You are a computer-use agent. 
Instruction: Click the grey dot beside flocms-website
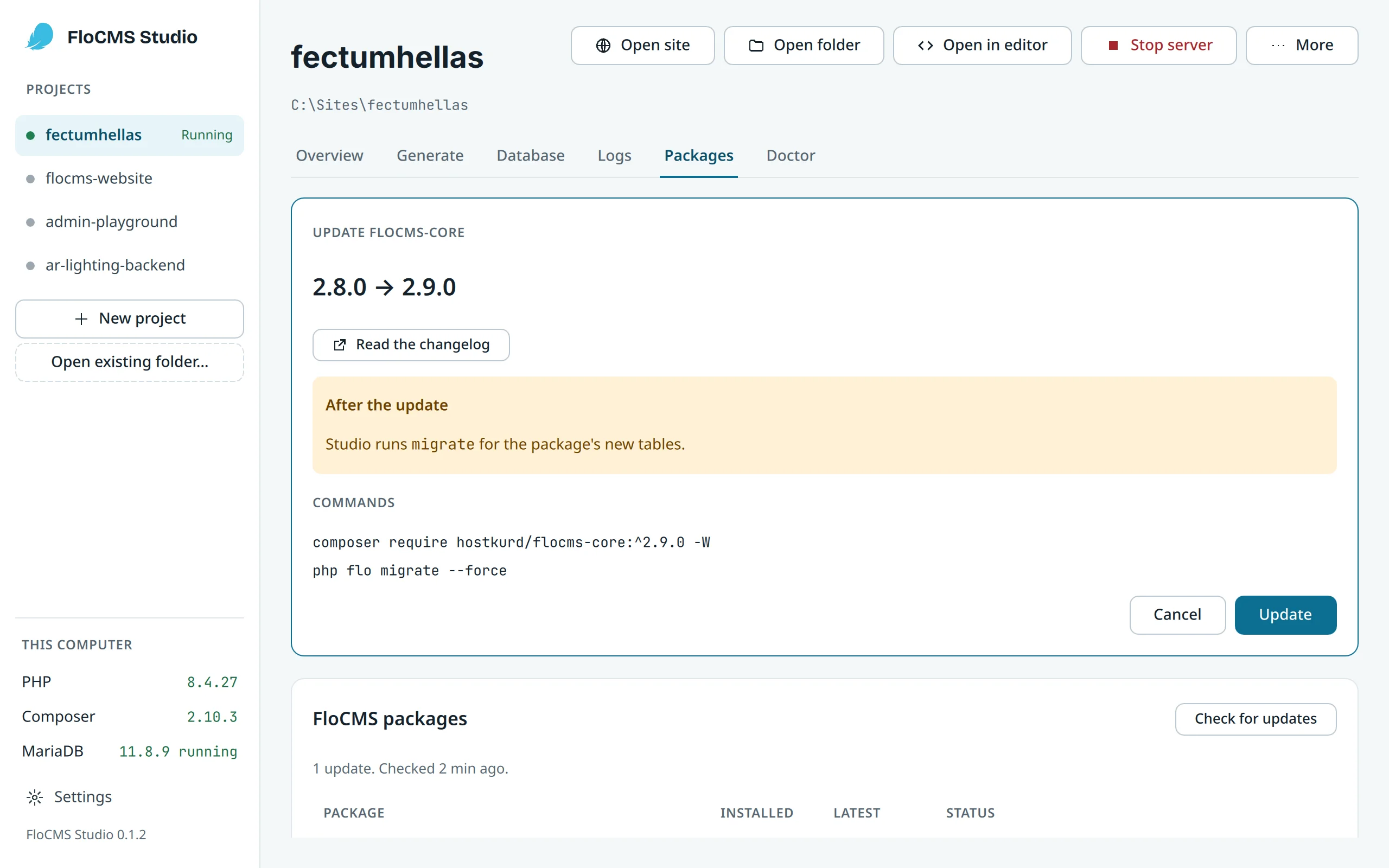[x=30, y=178]
